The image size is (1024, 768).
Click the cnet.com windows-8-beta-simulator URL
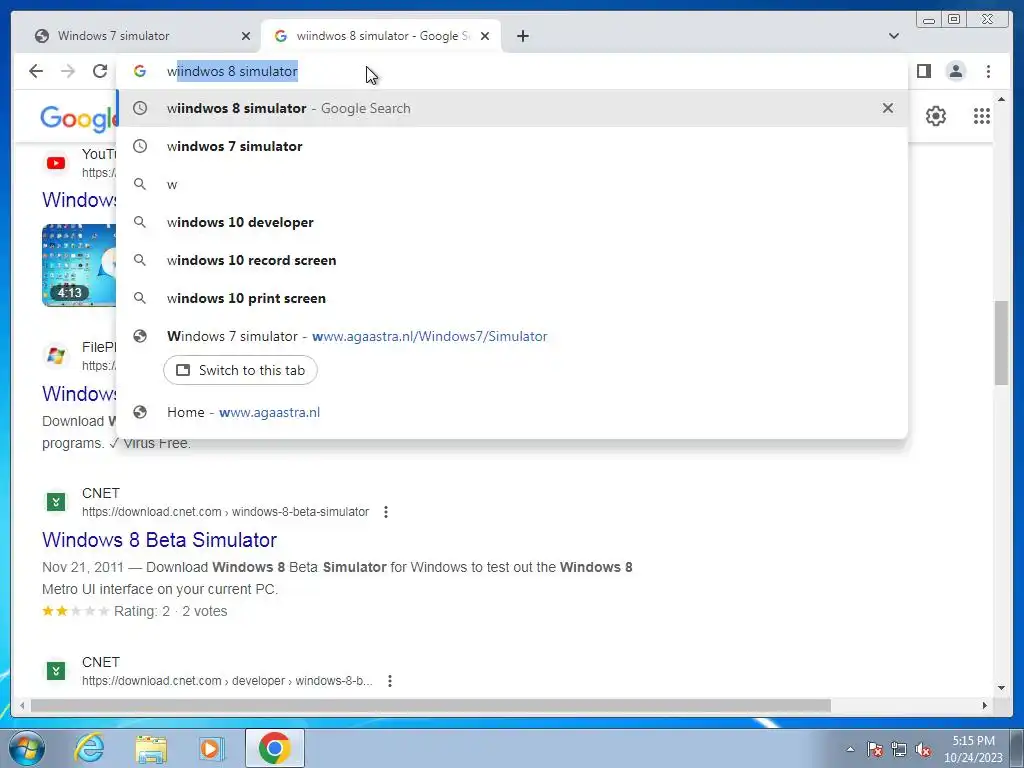(x=225, y=512)
